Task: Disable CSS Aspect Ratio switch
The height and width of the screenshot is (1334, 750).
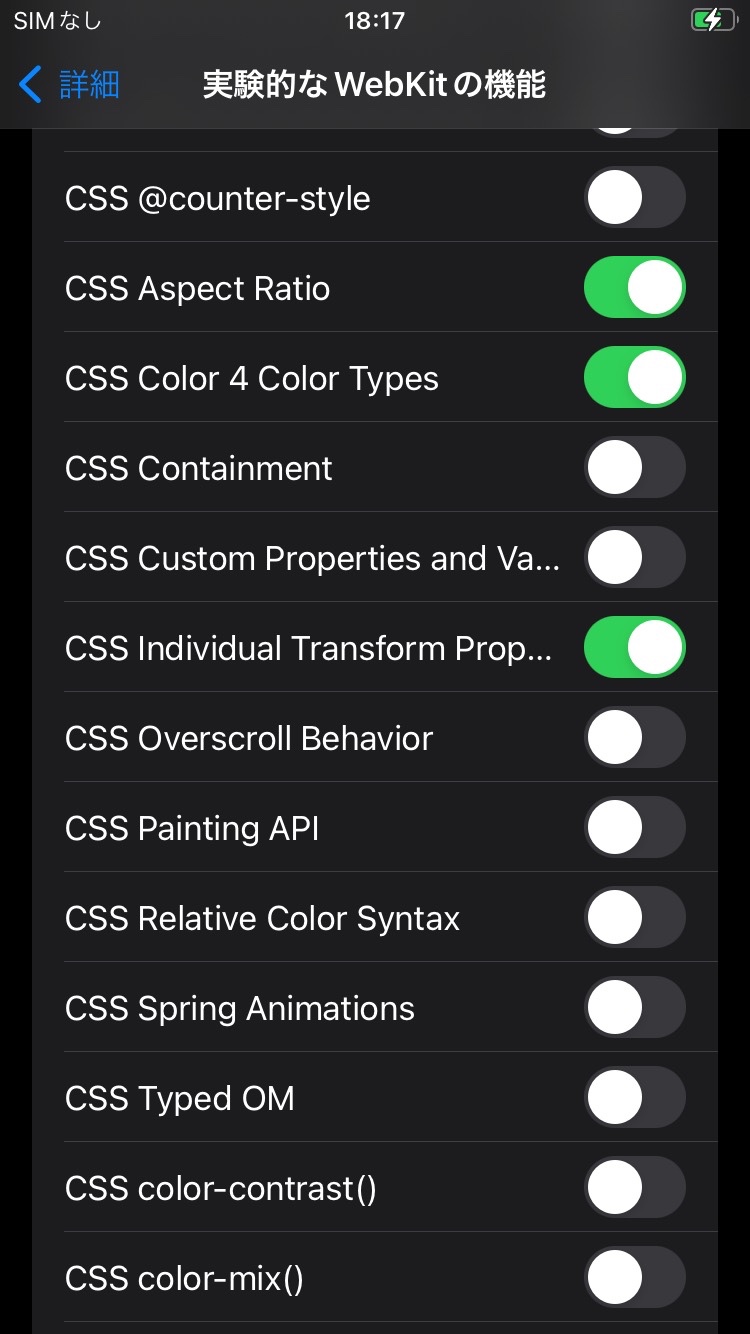Action: pos(634,288)
